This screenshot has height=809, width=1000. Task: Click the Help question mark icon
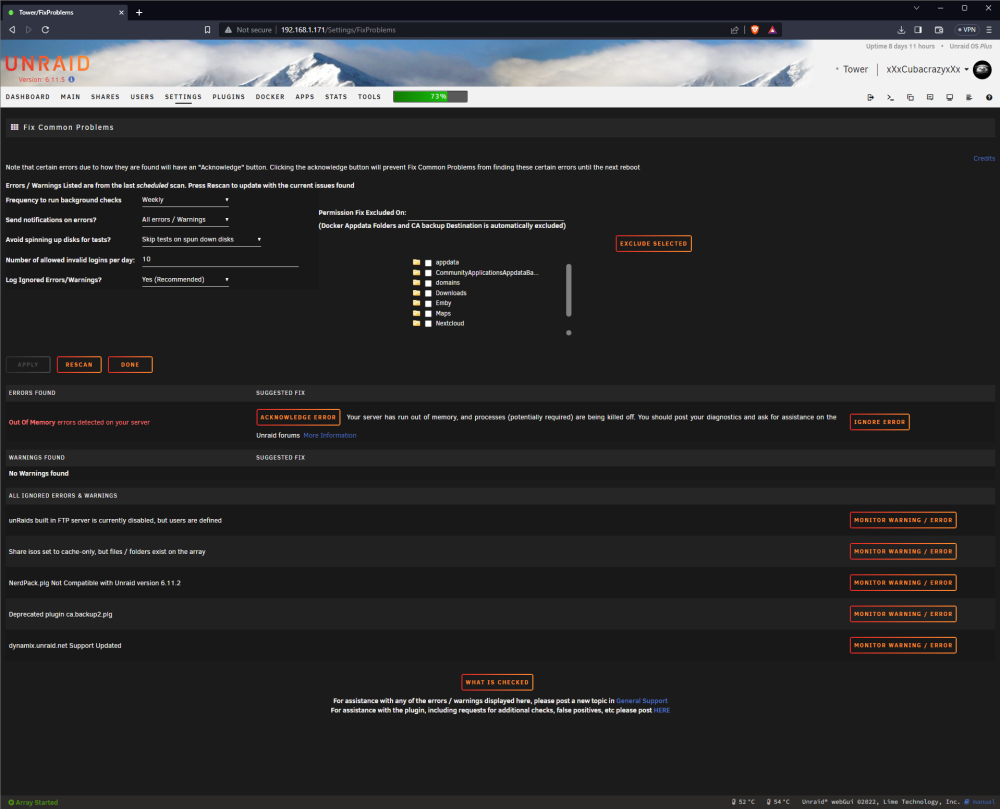pyautogui.click(x=989, y=98)
